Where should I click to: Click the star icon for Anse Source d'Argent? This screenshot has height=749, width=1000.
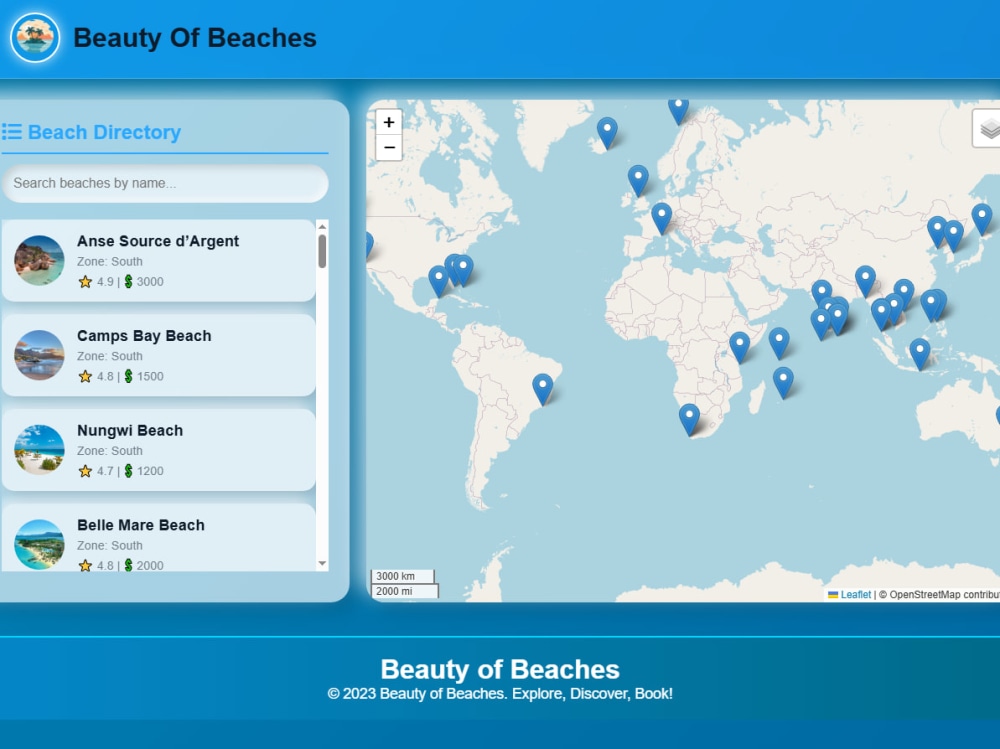[x=85, y=282]
